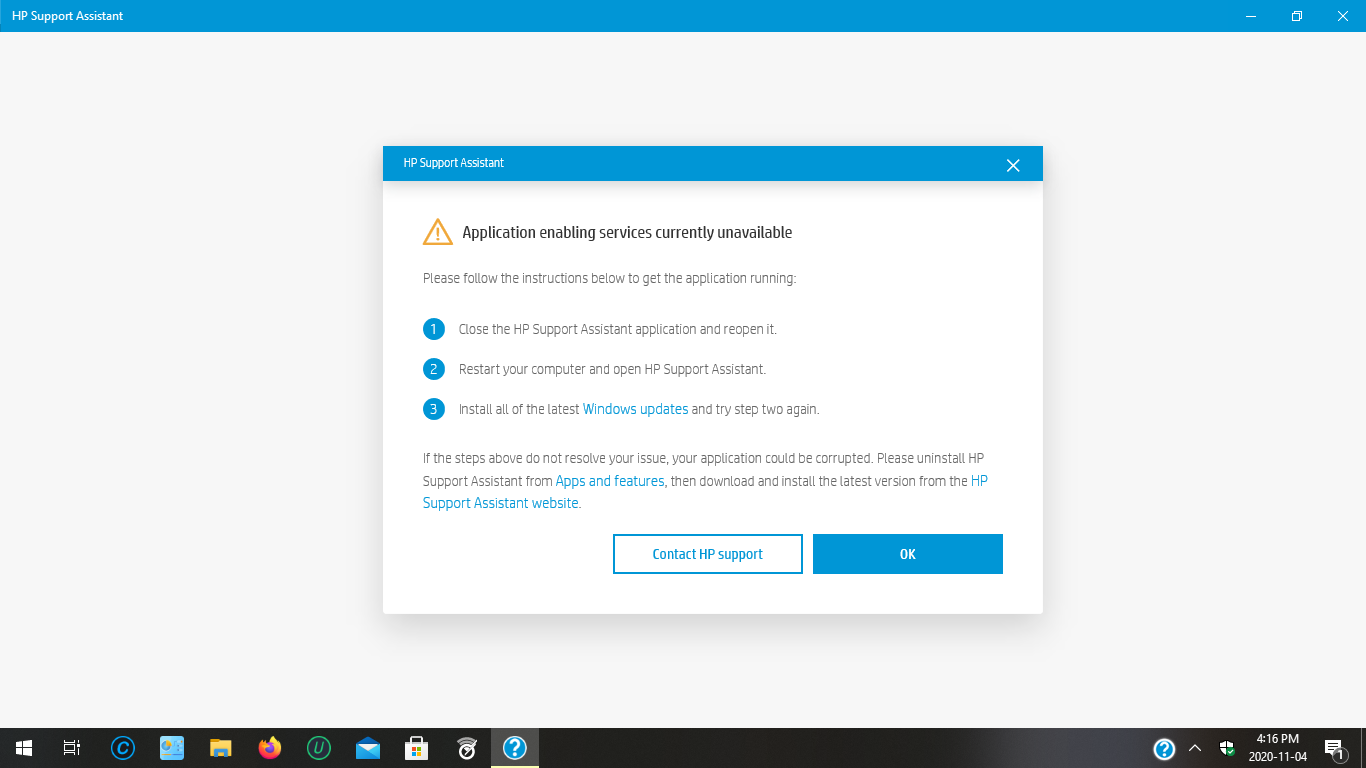Viewport: 1366px width, 768px height.
Task: Open the clock showing 4:16 PM
Action: pos(1277,748)
